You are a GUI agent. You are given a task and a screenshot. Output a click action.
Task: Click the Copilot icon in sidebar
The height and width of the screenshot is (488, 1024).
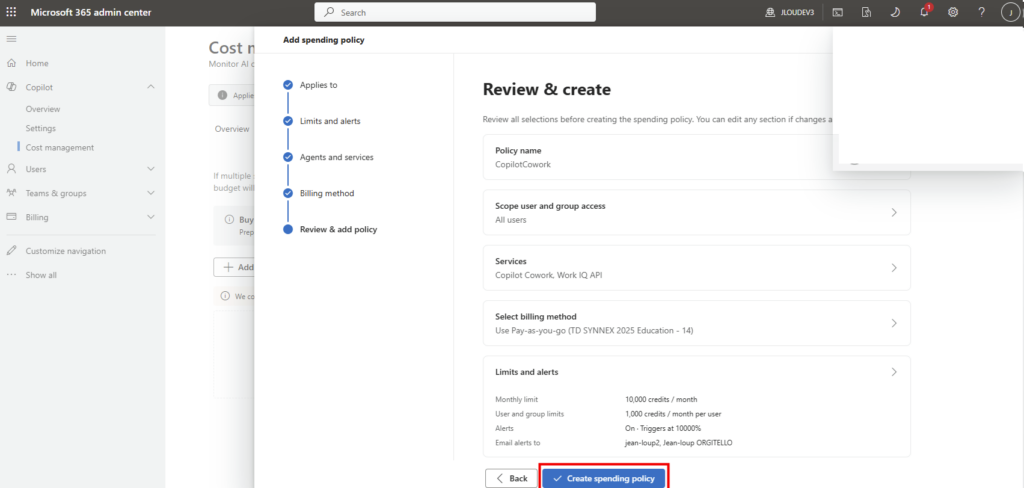point(11,87)
